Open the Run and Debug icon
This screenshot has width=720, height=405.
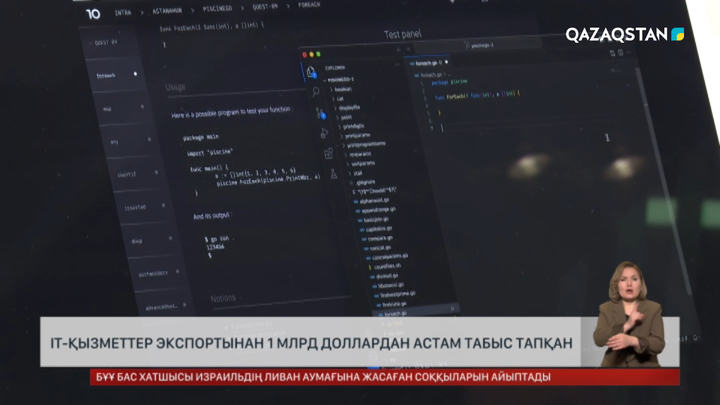tap(325, 133)
